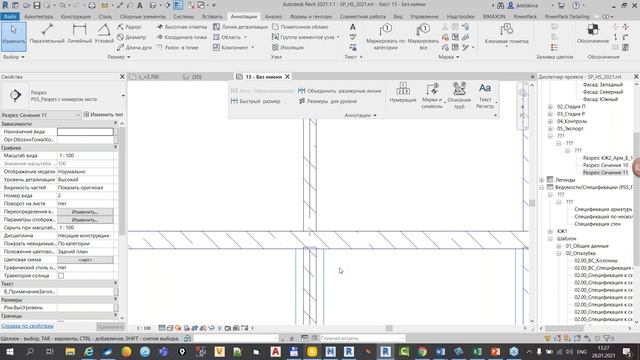Open the Файл menu
The image size is (640, 360).
(x=10, y=17)
